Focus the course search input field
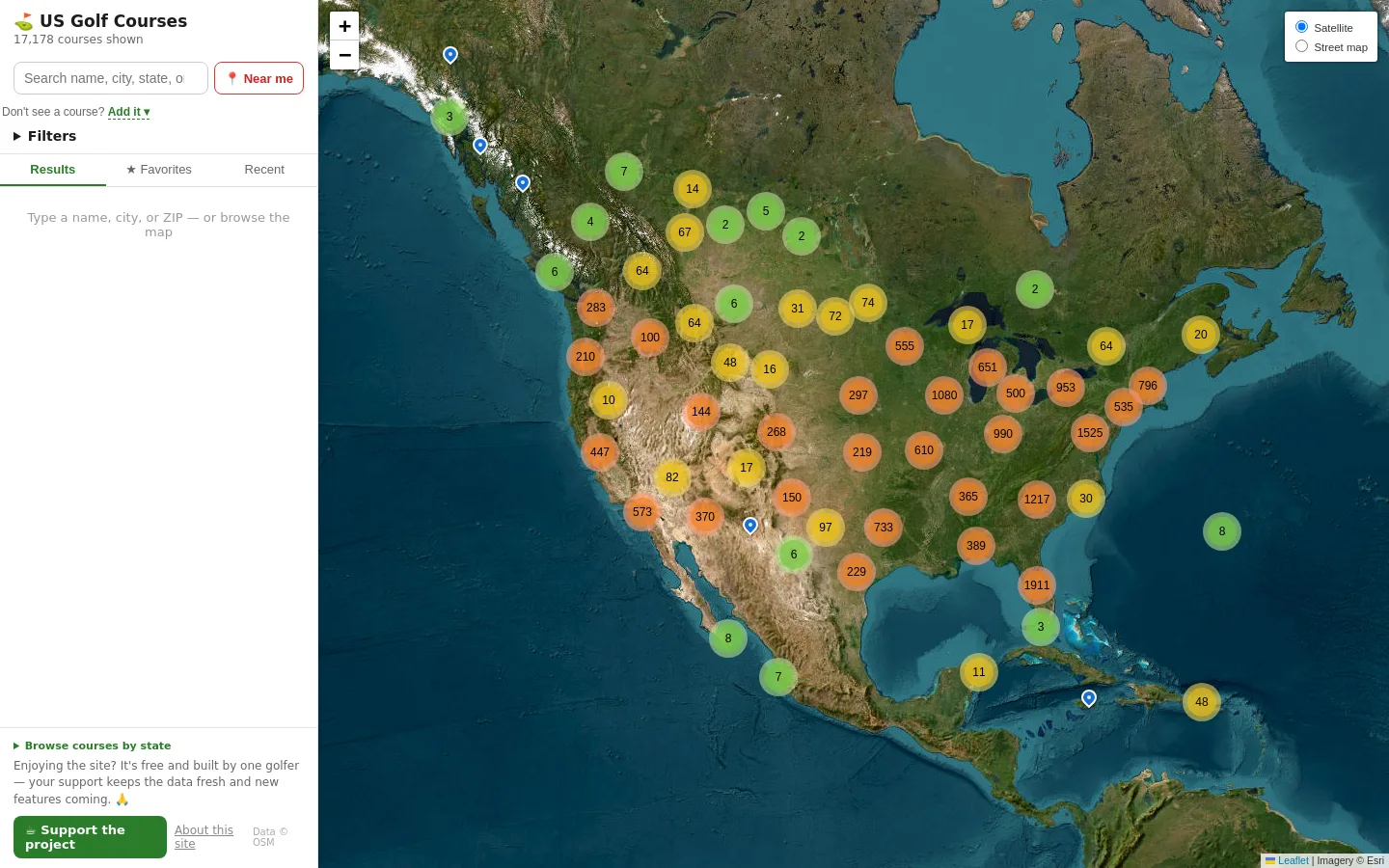Viewport: 1389px width, 868px height. click(x=111, y=78)
